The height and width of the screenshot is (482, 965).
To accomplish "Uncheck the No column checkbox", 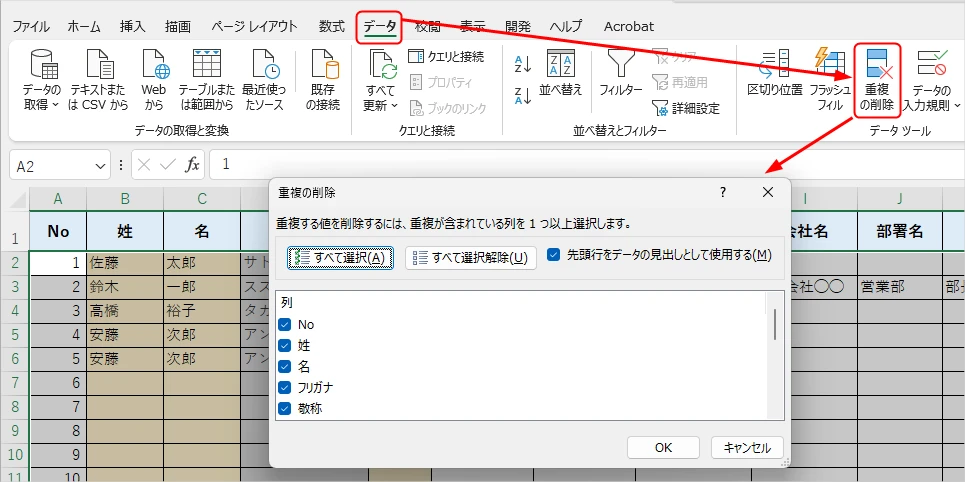I will point(284,324).
